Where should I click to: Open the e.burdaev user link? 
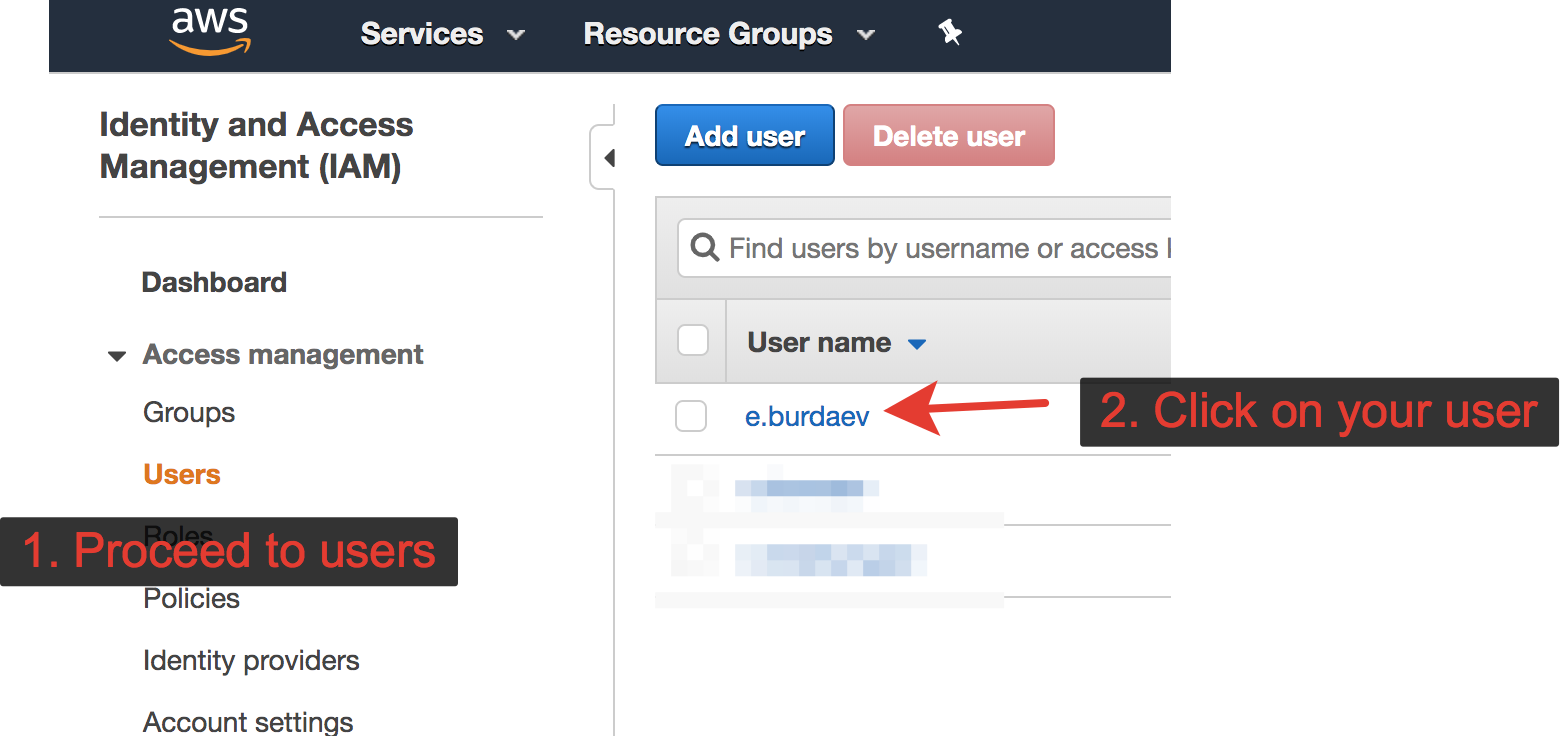(808, 416)
